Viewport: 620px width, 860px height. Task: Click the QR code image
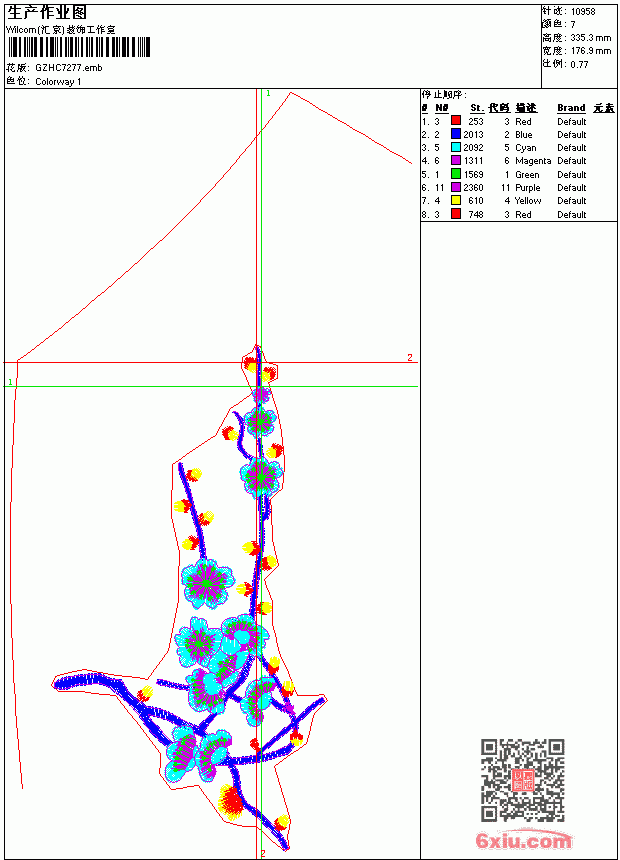[x=522, y=780]
